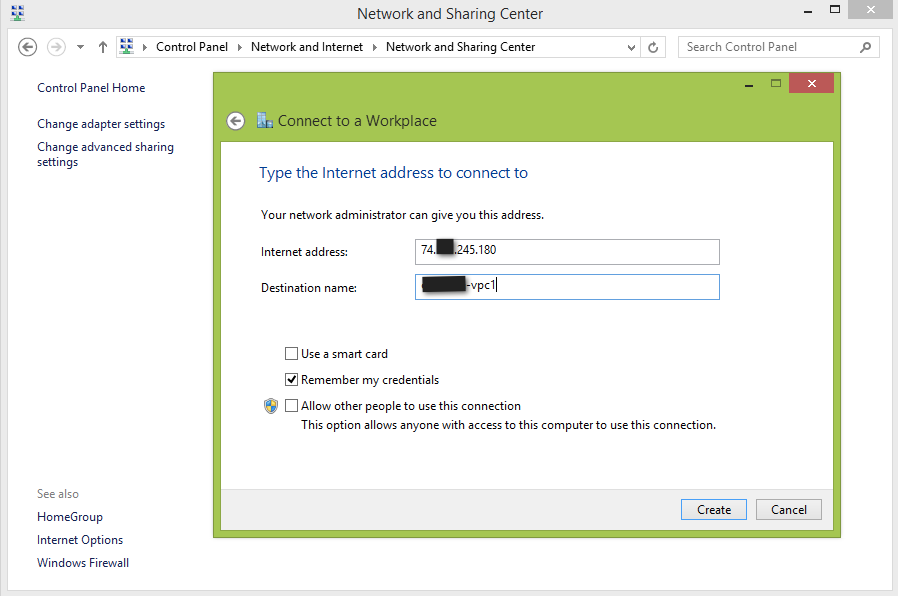
Task: Expand the address bar history dropdown
Action: (631, 47)
